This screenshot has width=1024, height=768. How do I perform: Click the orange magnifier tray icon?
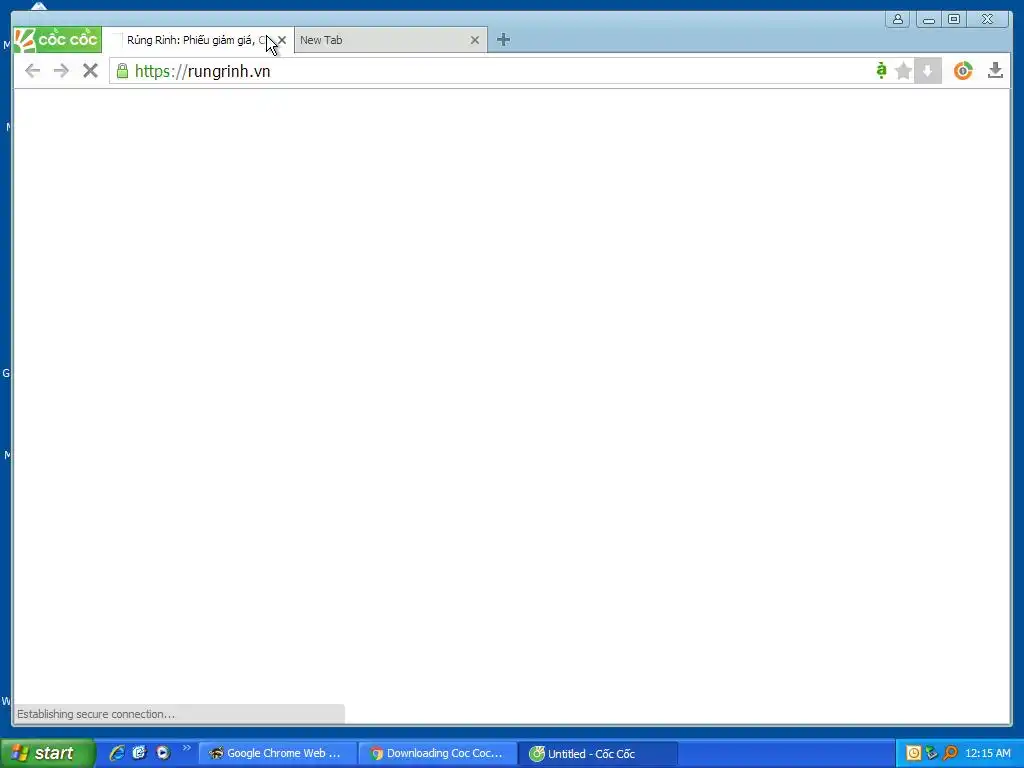[950, 753]
